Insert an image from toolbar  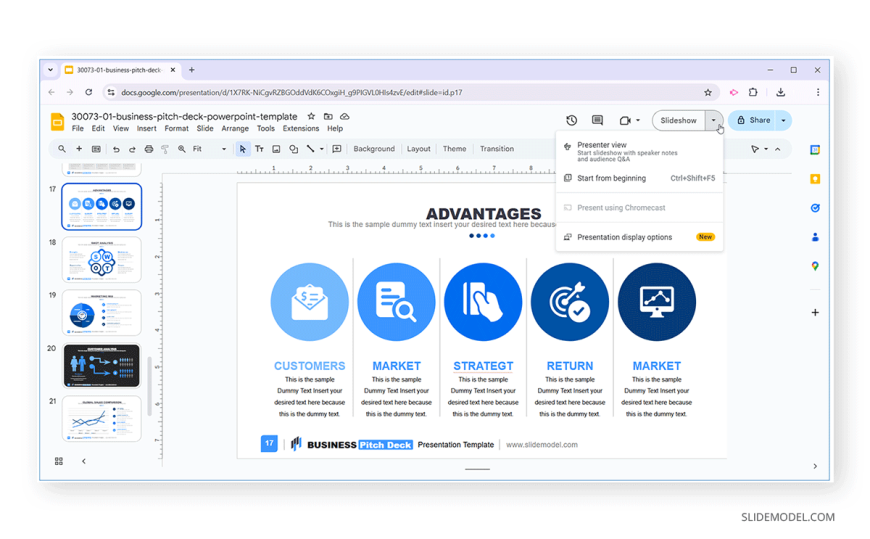pos(276,149)
